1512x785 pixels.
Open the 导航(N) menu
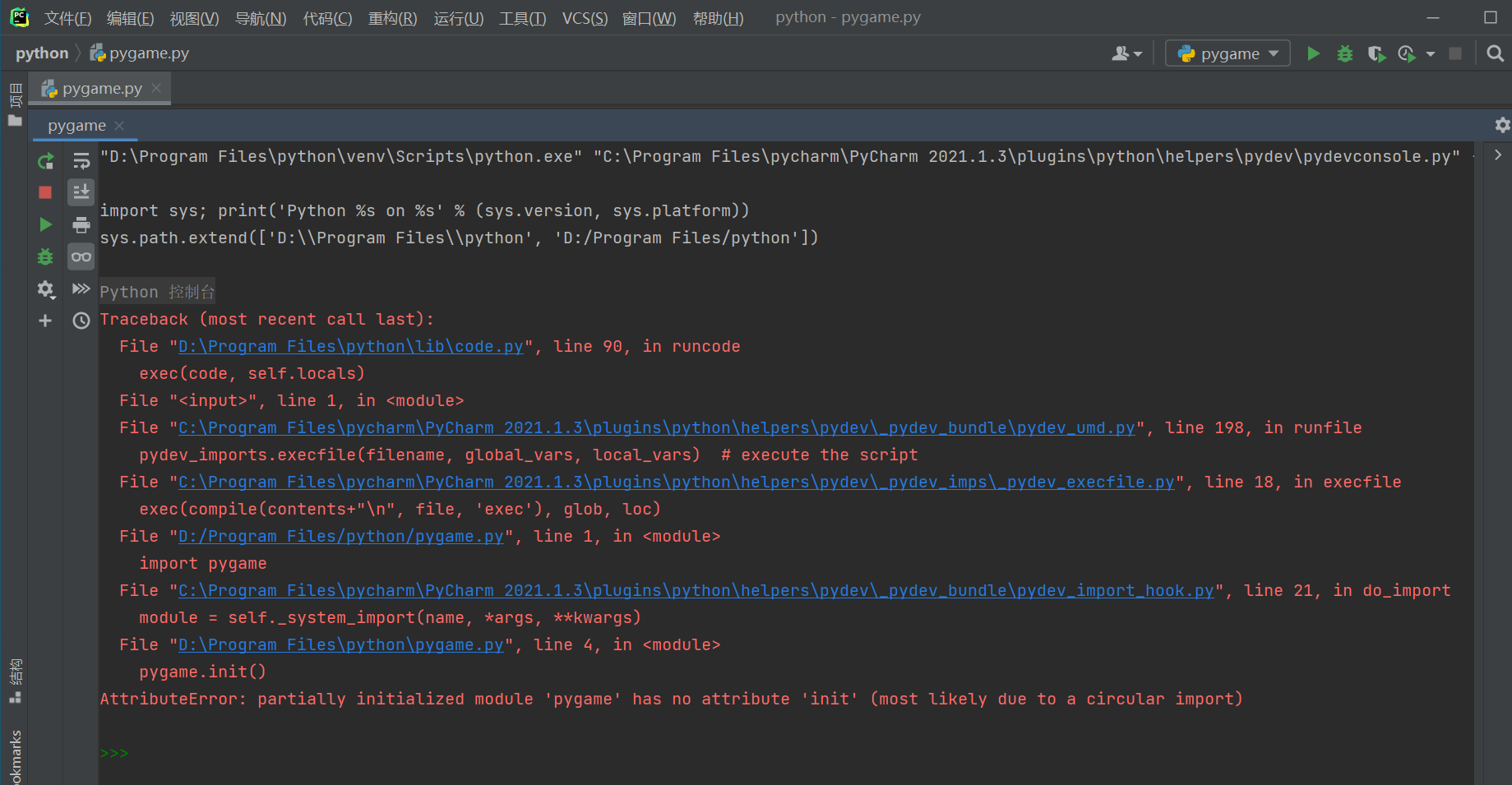click(261, 18)
